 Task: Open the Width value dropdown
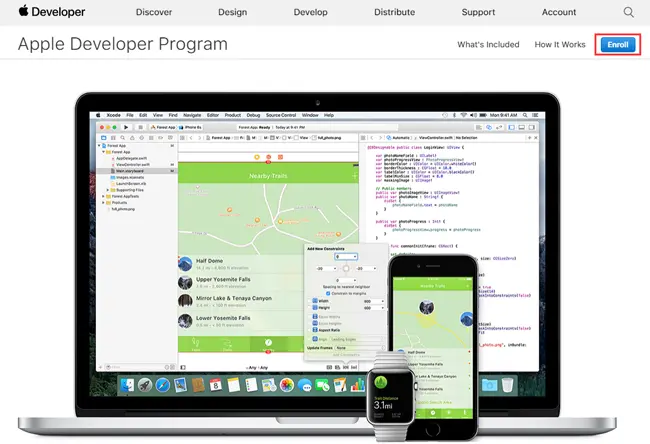[x=373, y=301]
